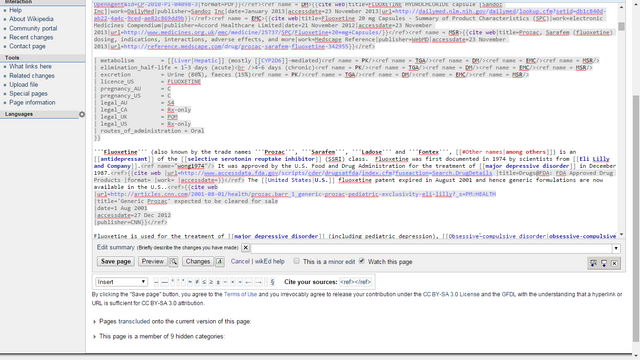
Task: Check the 'This is a minor edit' checkbox
Action: [x=297, y=261]
